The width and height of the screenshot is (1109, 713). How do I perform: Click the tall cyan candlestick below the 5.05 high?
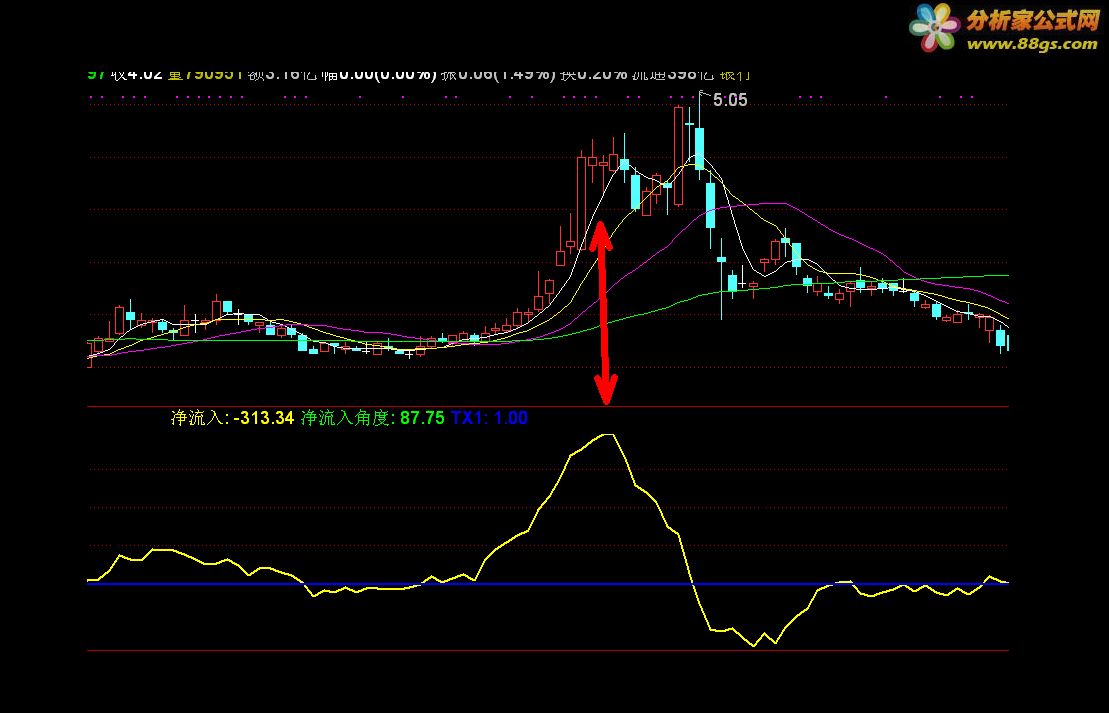pos(699,149)
